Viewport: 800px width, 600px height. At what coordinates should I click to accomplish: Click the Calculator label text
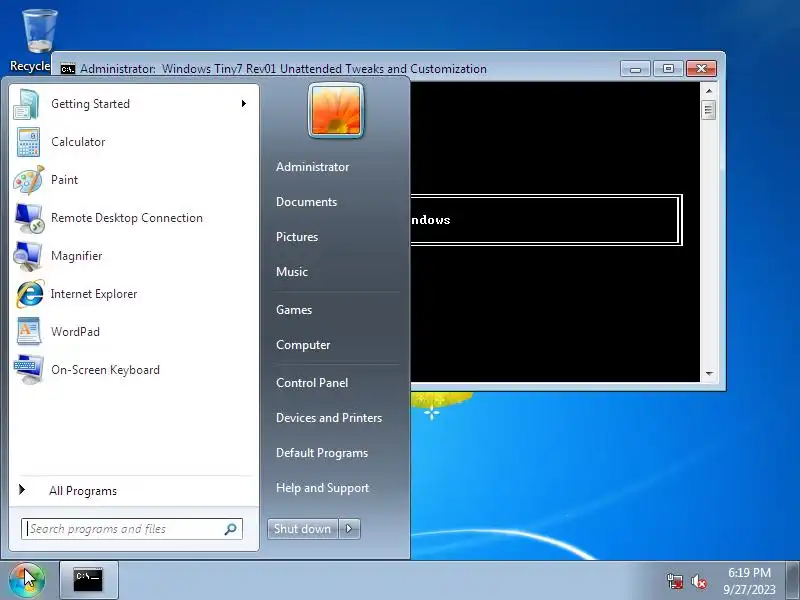click(x=78, y=142)
